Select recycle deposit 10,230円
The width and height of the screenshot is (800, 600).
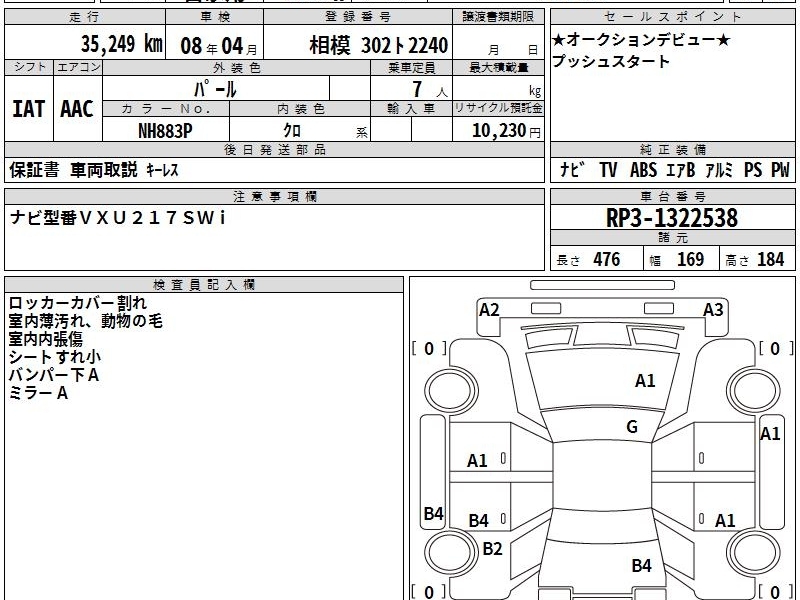coord(506,131)
